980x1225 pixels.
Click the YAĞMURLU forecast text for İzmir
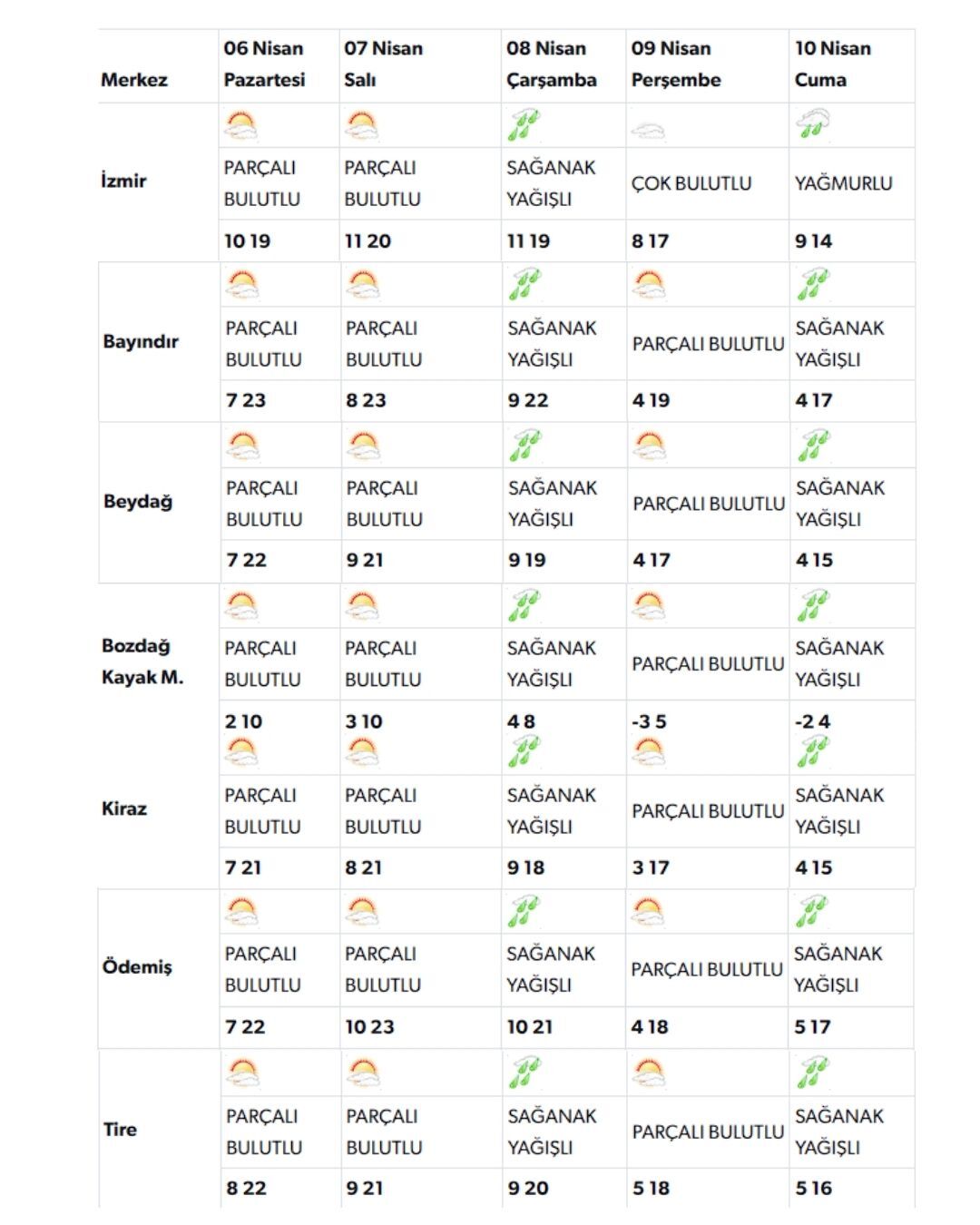[843, 183]
